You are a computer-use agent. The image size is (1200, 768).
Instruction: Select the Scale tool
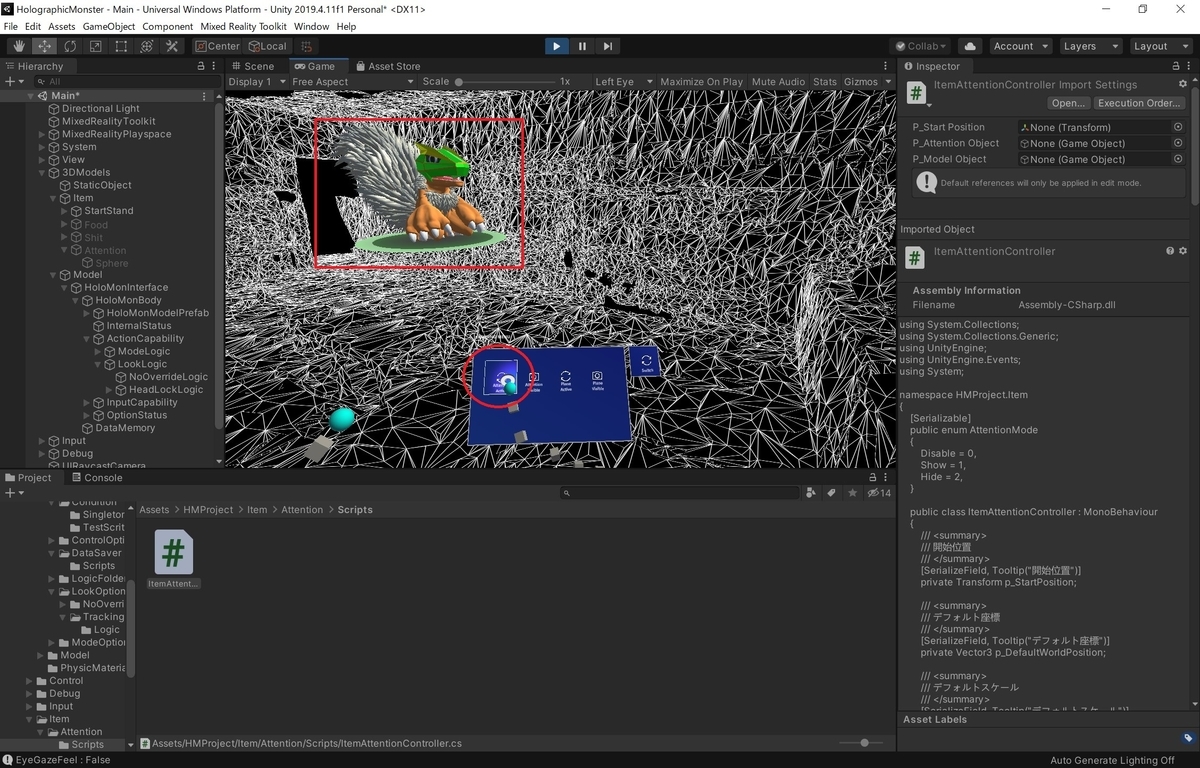[96, 46]
